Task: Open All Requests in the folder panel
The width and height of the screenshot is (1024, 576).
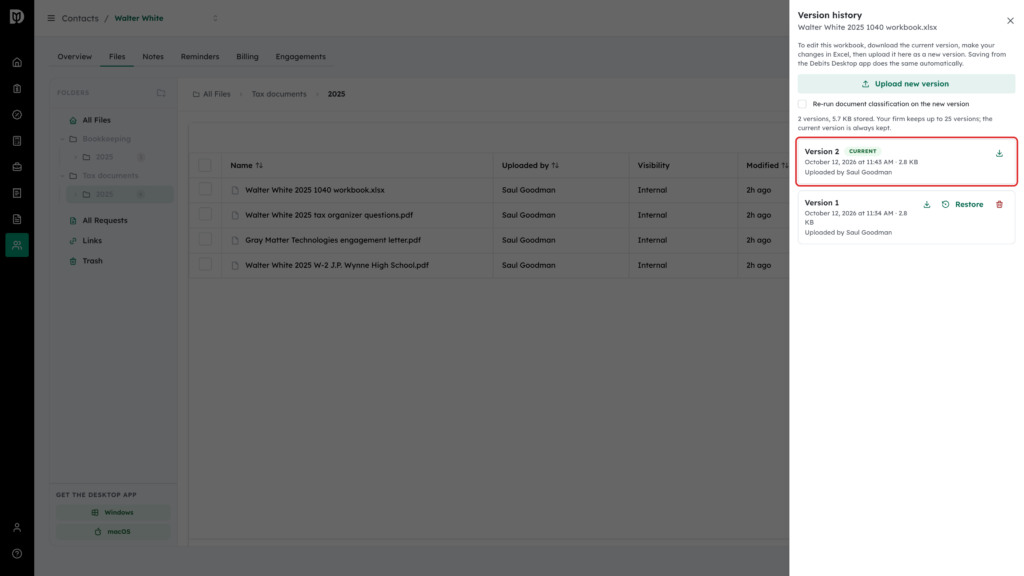Action: pyautogui.click(x=104, y=221)
